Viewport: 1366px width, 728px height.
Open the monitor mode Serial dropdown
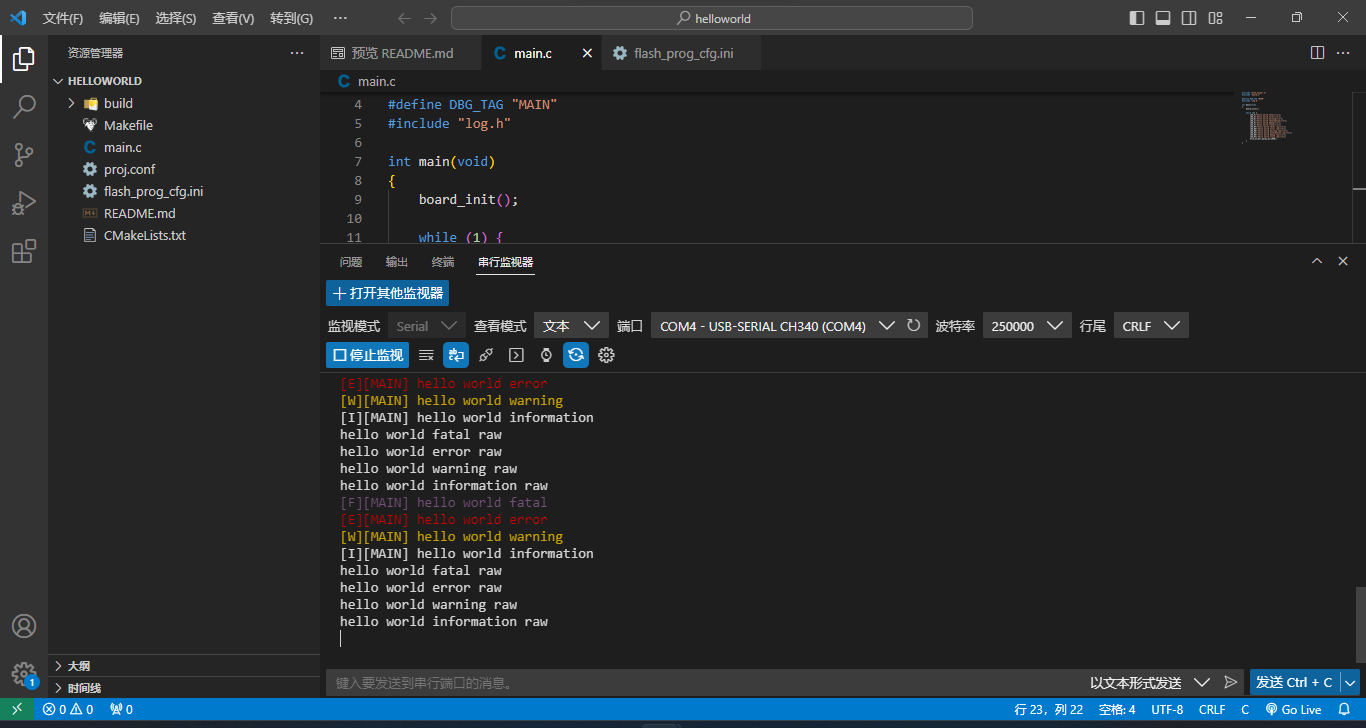click(x=427, y=325)
